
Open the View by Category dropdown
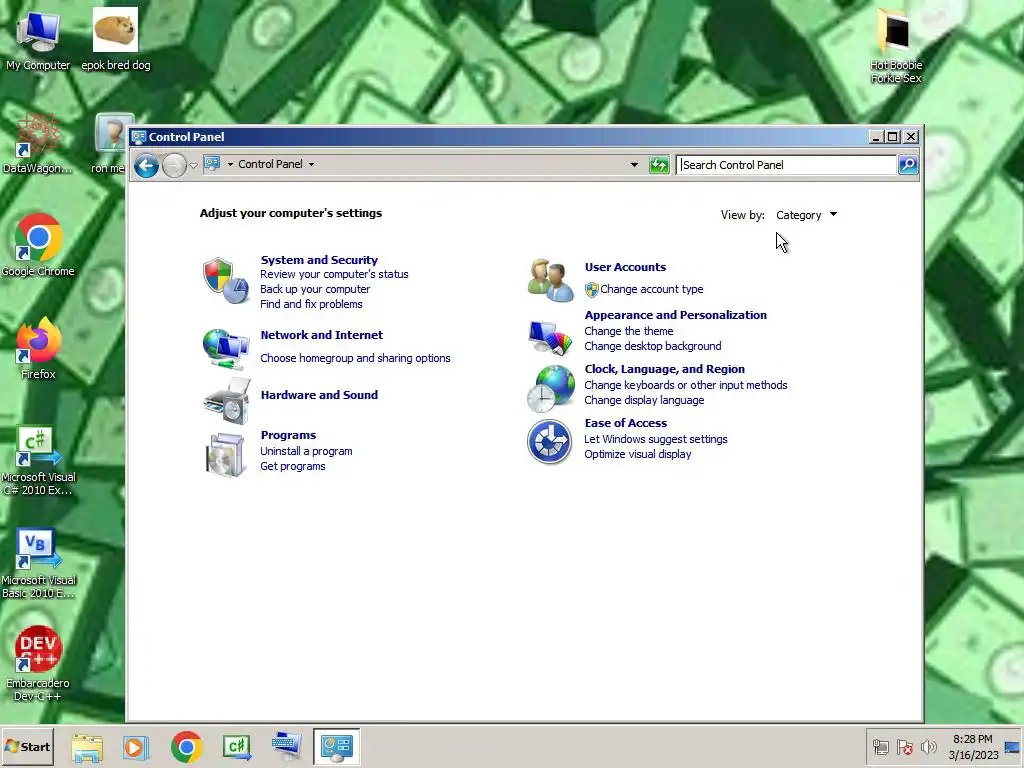pos(806,215)
